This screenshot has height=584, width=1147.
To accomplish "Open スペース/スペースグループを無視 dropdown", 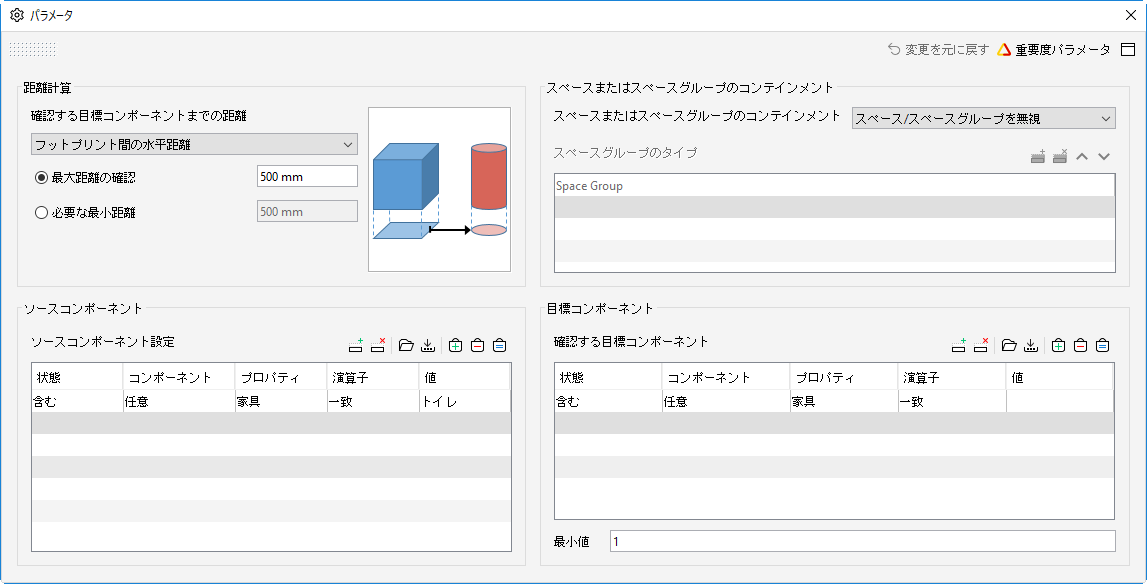I will click(984, 118).
